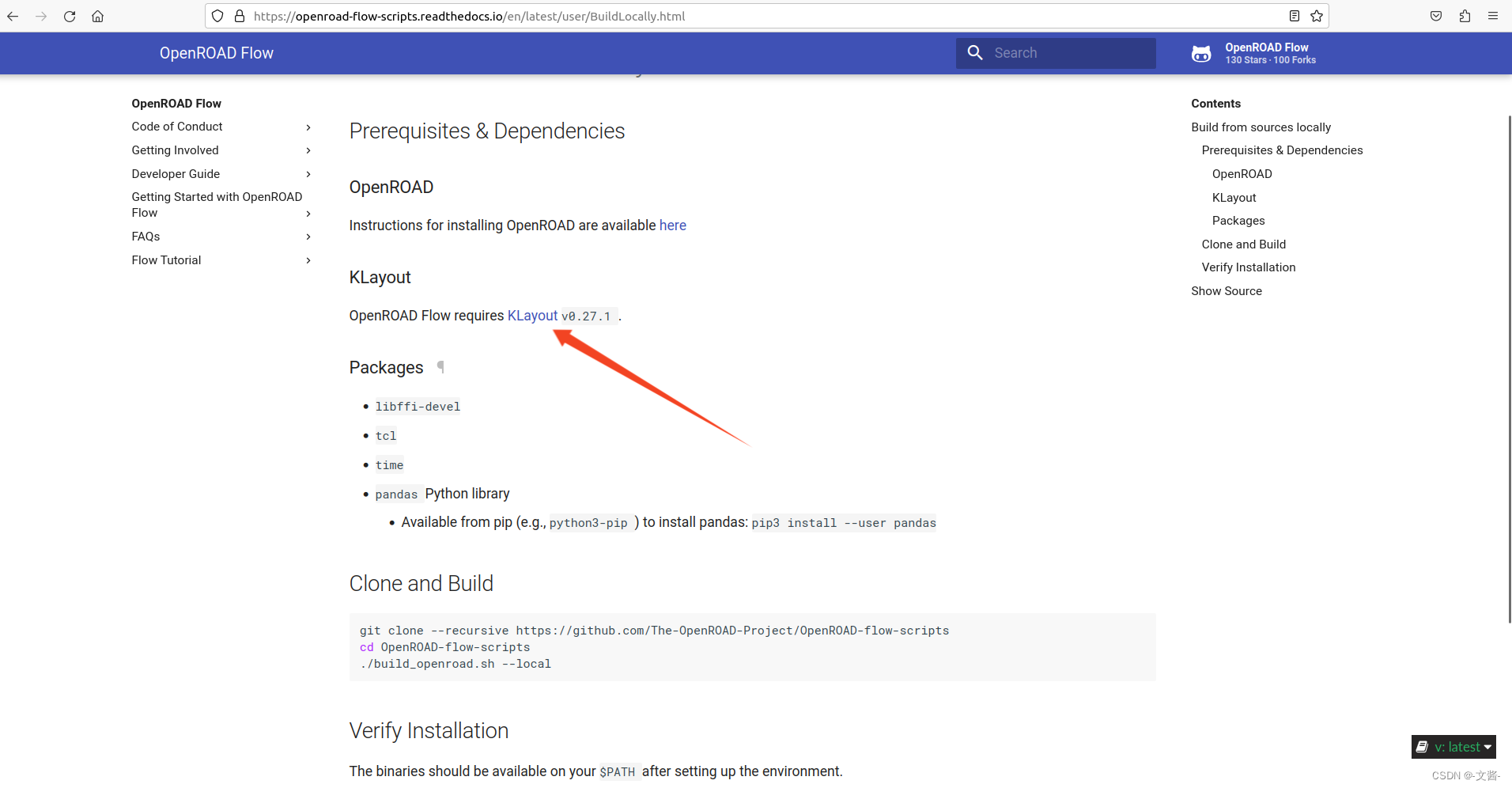Go back using the browser back arrow
The height and width of the screenshot is (788, 1512).
[x=13, y=16]
